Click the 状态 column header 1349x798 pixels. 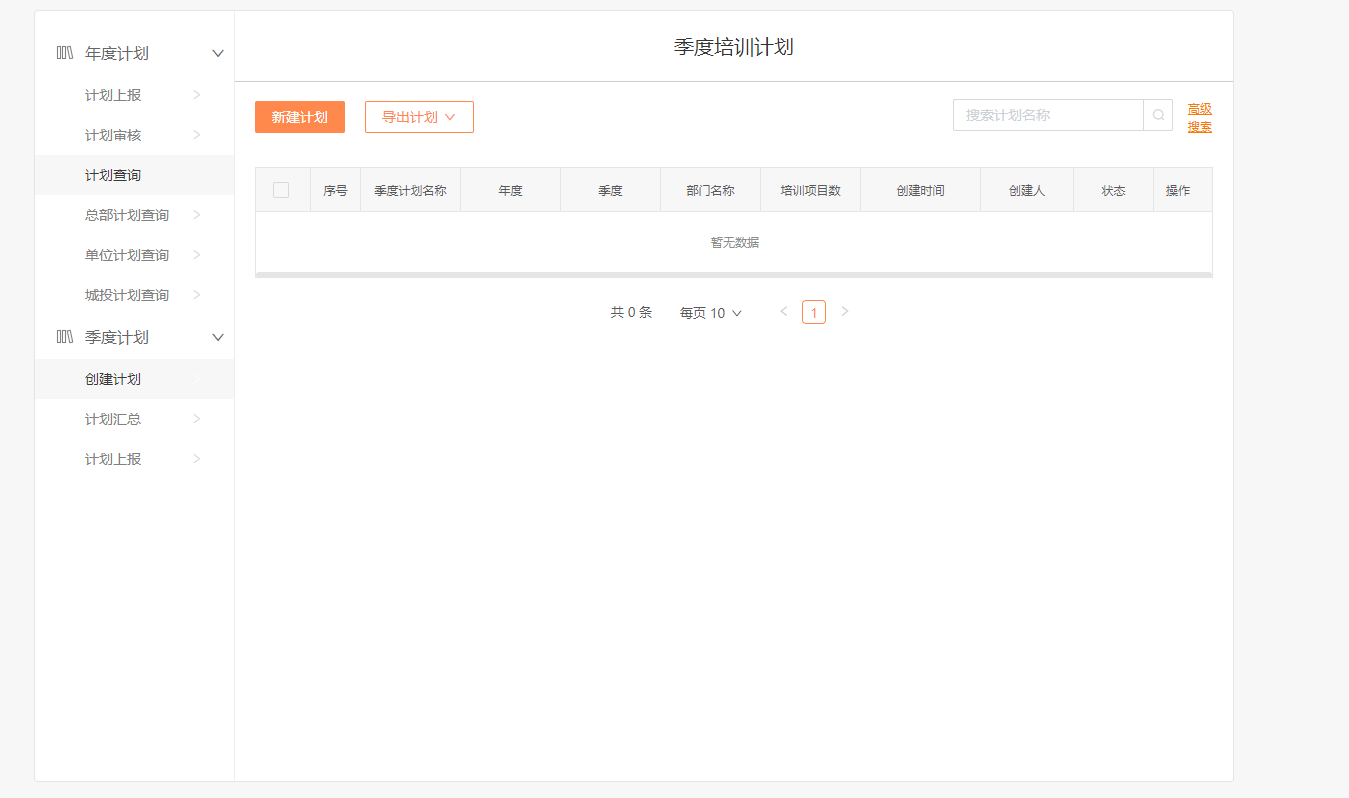[1114, 190]
